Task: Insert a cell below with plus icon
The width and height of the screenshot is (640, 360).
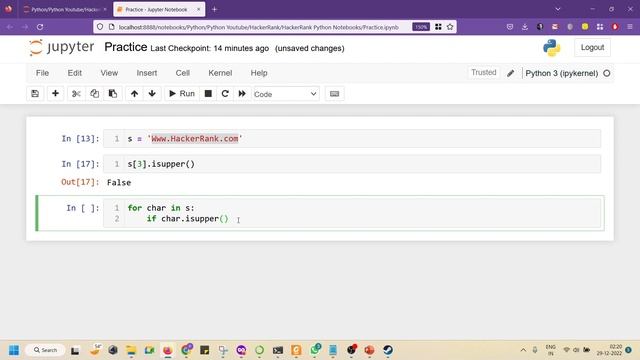Action: tap(55, 94)
